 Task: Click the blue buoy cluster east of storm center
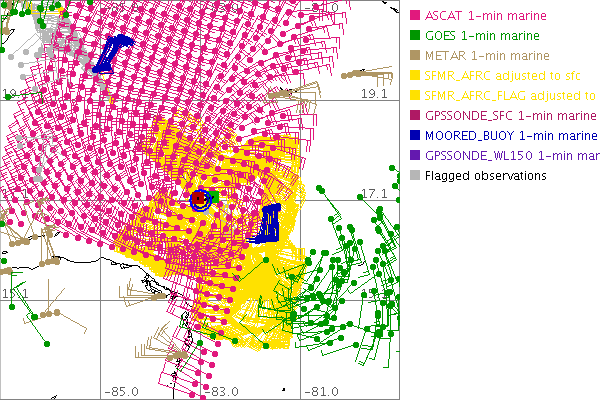coord(268,225)
